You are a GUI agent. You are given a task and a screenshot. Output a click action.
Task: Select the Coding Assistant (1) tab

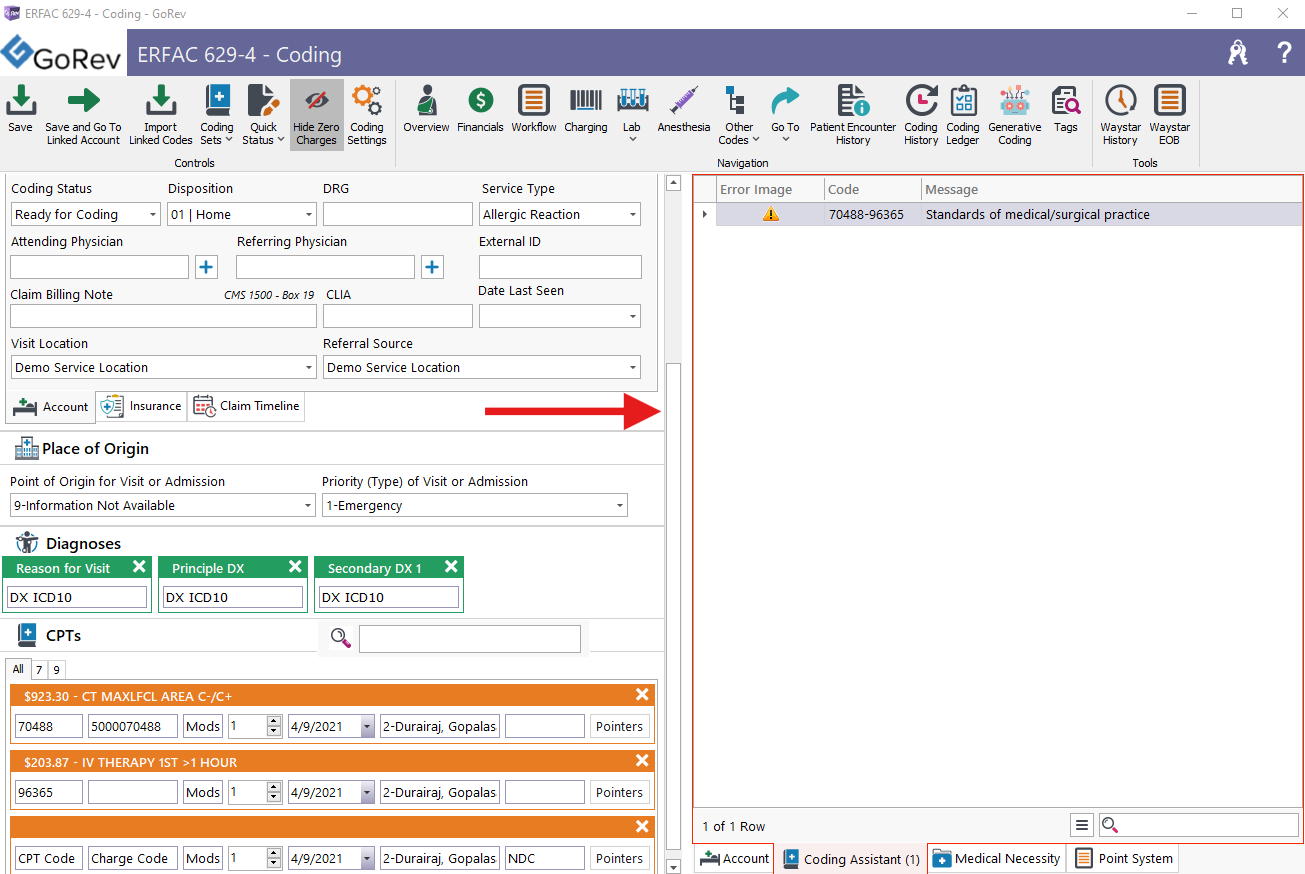(851, 859)
